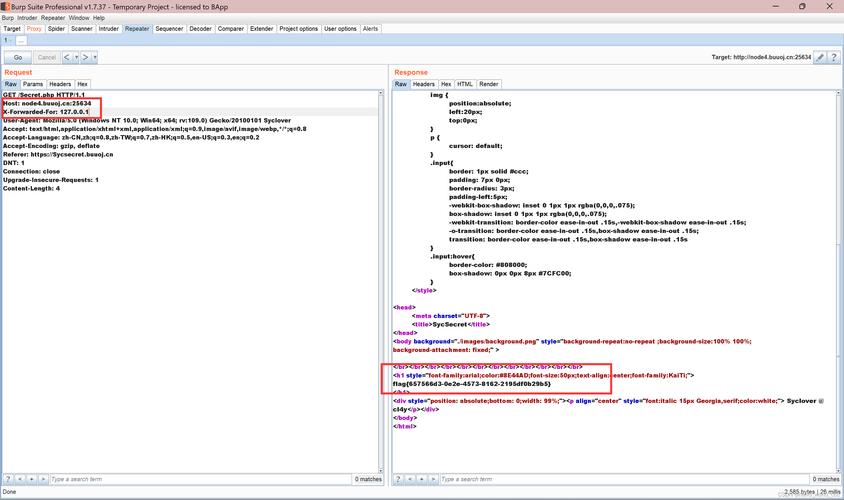
Task: Select the request Hex tab
Action: [82, 84]
